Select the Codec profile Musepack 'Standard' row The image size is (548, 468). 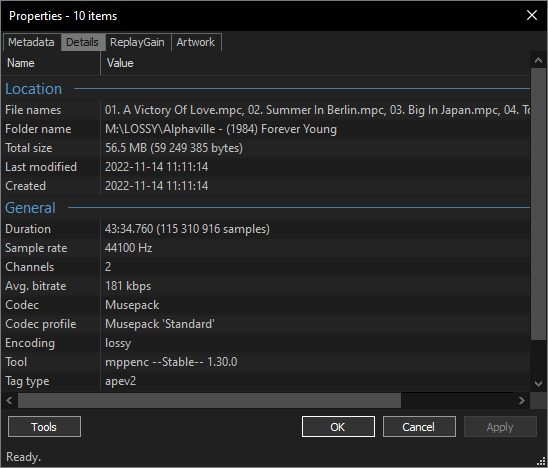[266, 324]
